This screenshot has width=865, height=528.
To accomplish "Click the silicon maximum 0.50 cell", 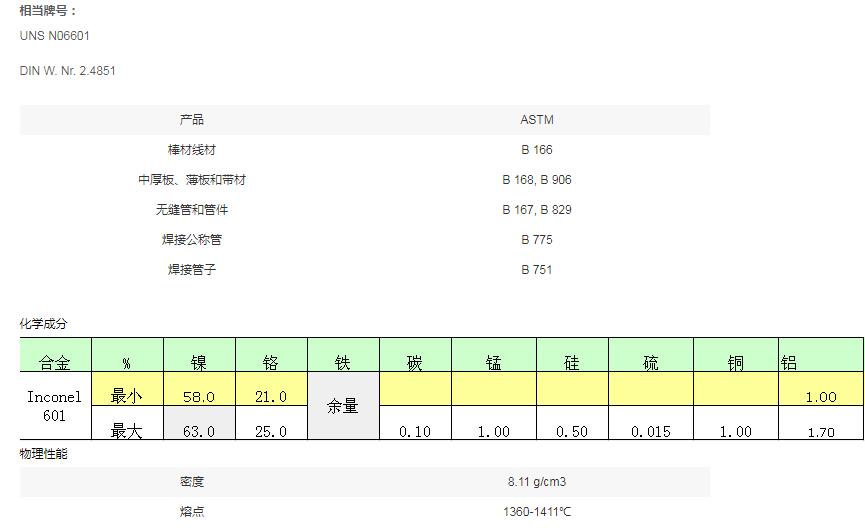I will point(572,423).
